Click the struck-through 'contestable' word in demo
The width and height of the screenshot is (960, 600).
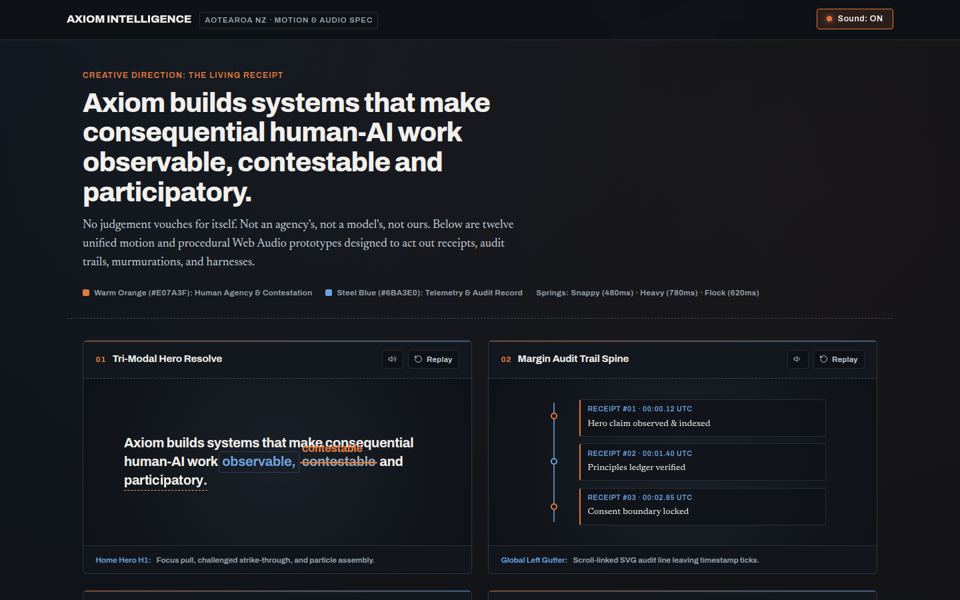pyautogui.click(x=339, y=462)
